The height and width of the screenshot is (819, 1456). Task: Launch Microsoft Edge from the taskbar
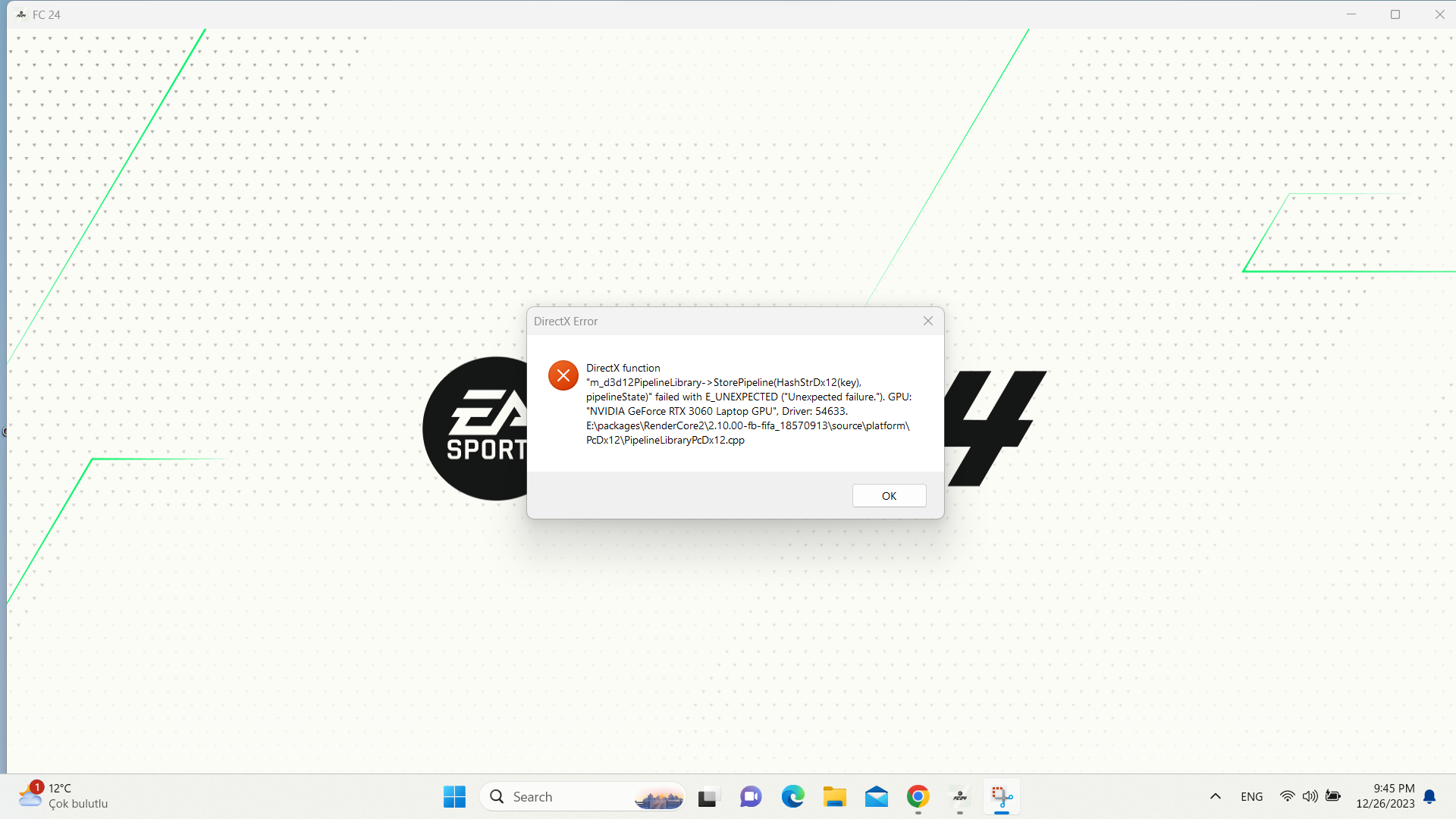click(x=792, y=797)
